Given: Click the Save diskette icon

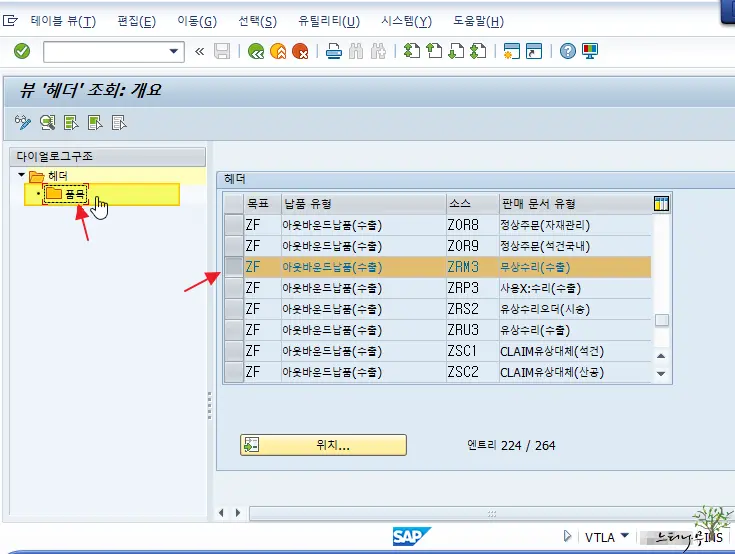Looking at the screenshot, I should pos(222,51).
